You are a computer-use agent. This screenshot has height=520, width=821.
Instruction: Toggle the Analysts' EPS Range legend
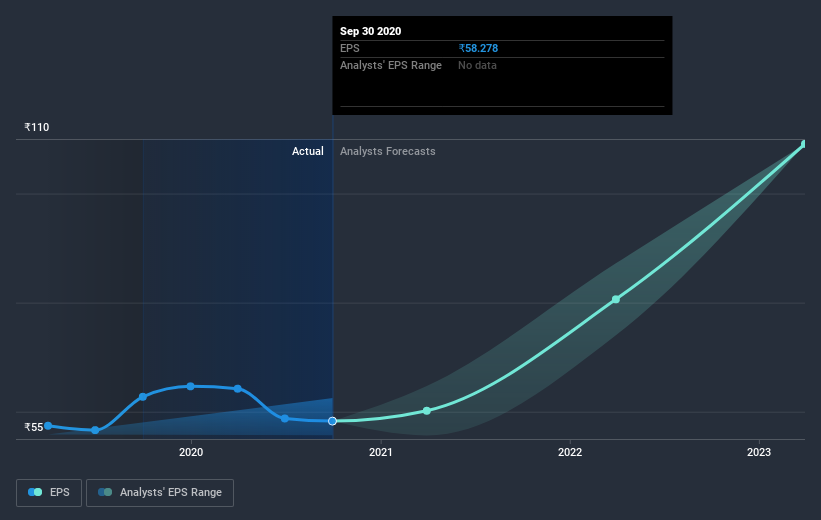coord(160,493)
